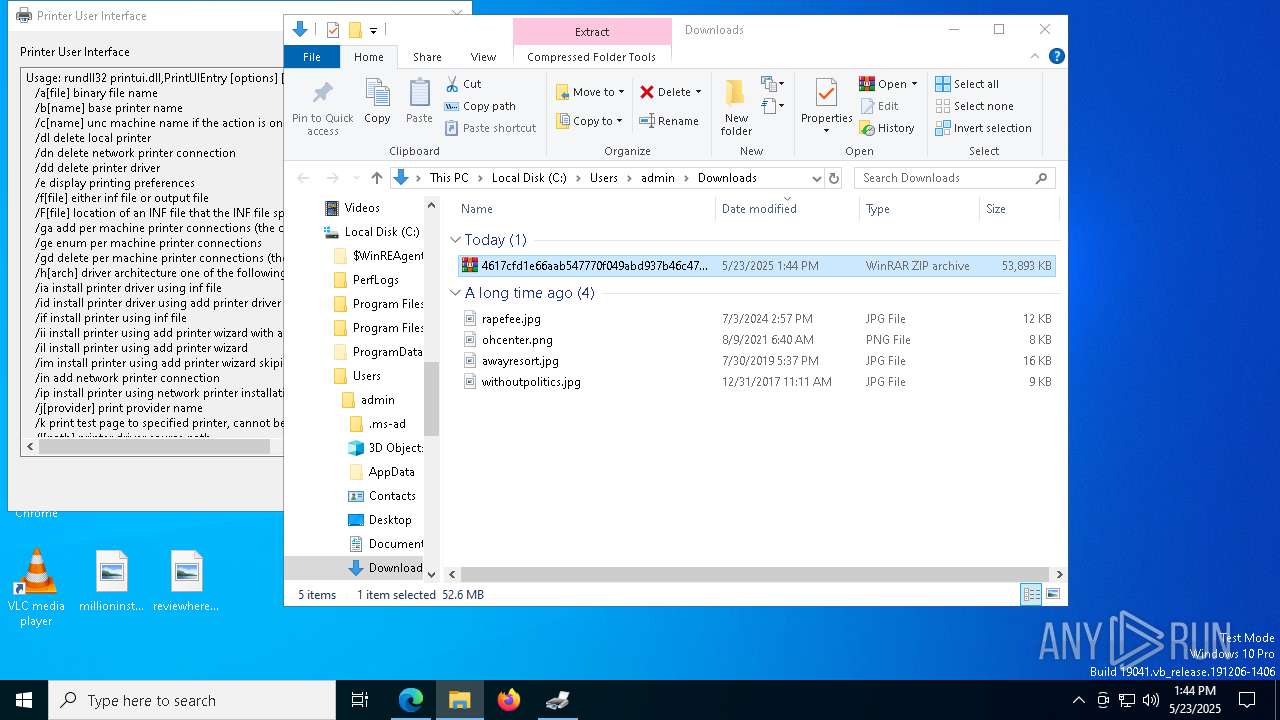
Task: Click the file list horizontal scrollbar
Action: tap(755, 574)
